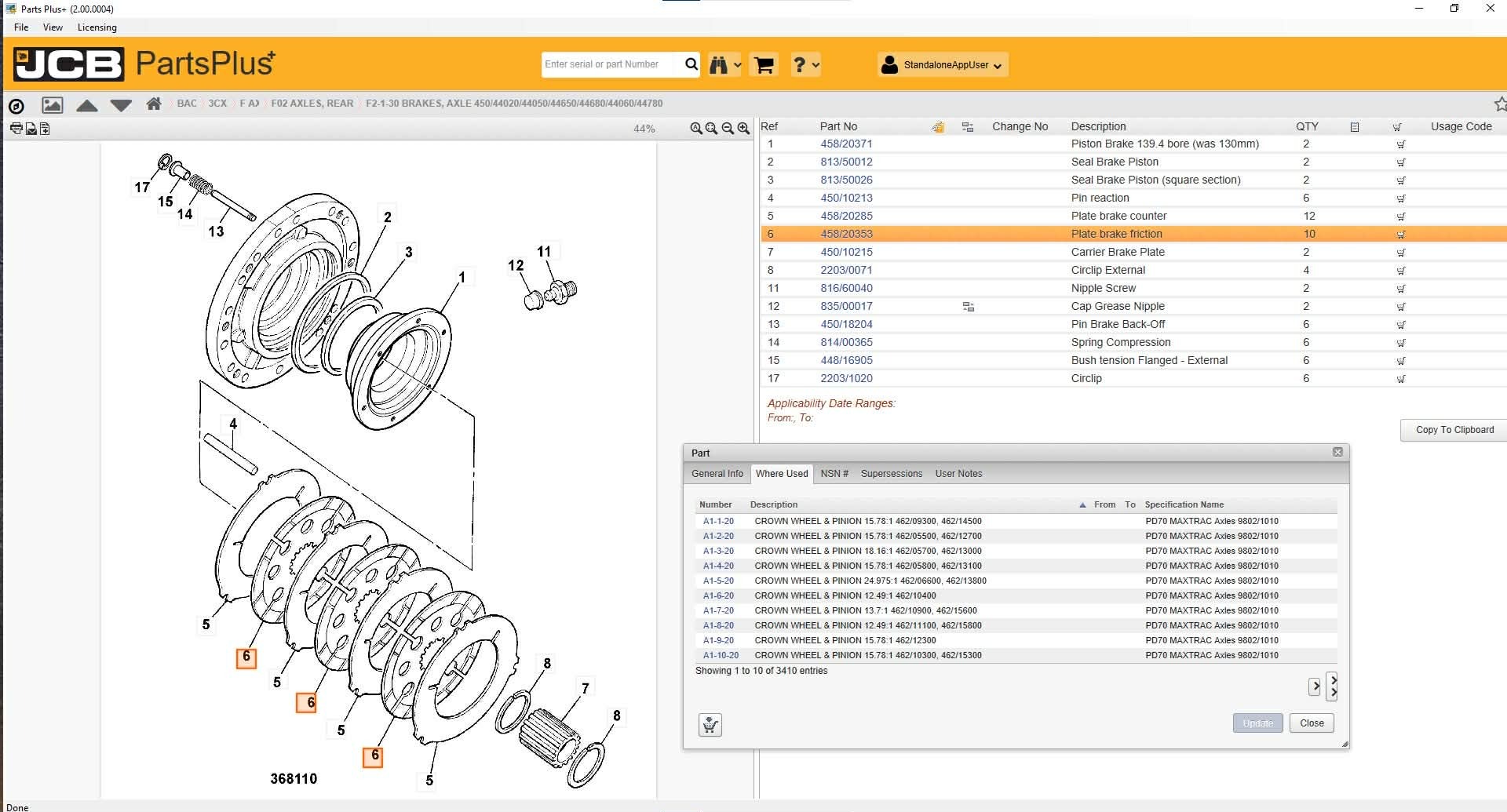Print the diagram with printer icon
This screenshot has height=812, width=1507.
click(x=16, y=129)
